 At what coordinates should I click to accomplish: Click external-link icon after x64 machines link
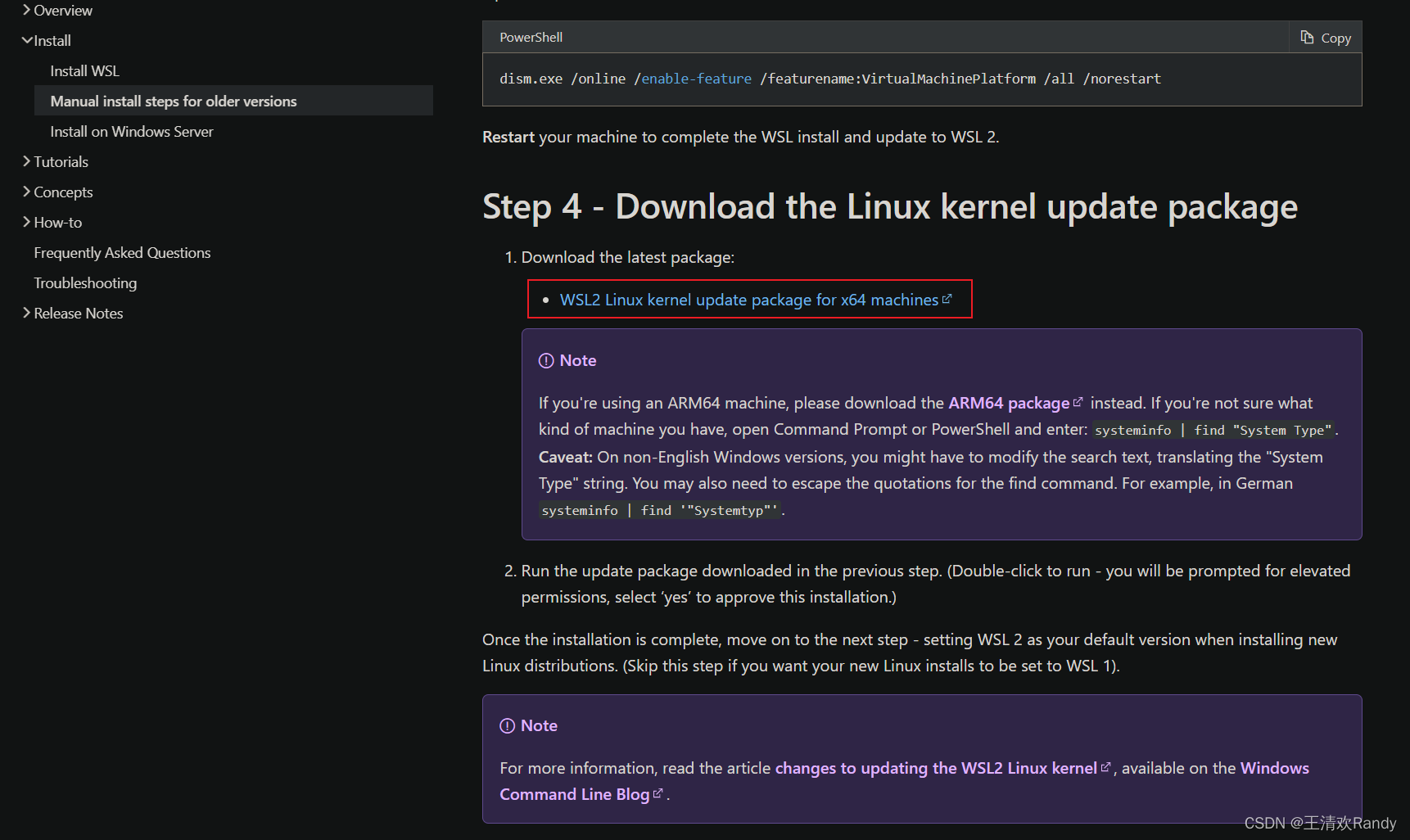947,299
